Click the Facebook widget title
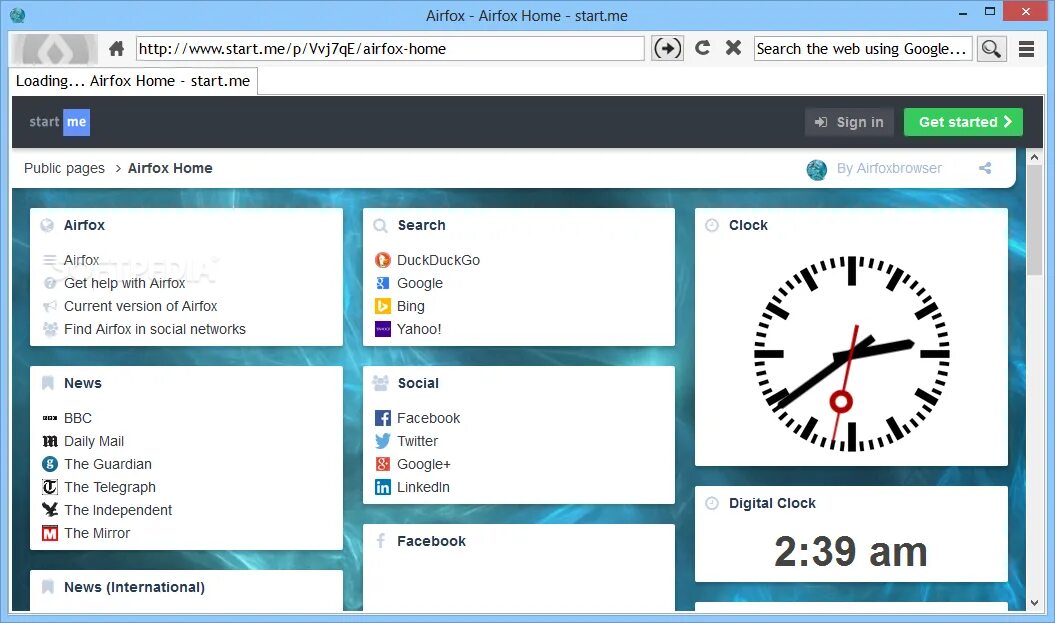 click(x=431, y=542)
